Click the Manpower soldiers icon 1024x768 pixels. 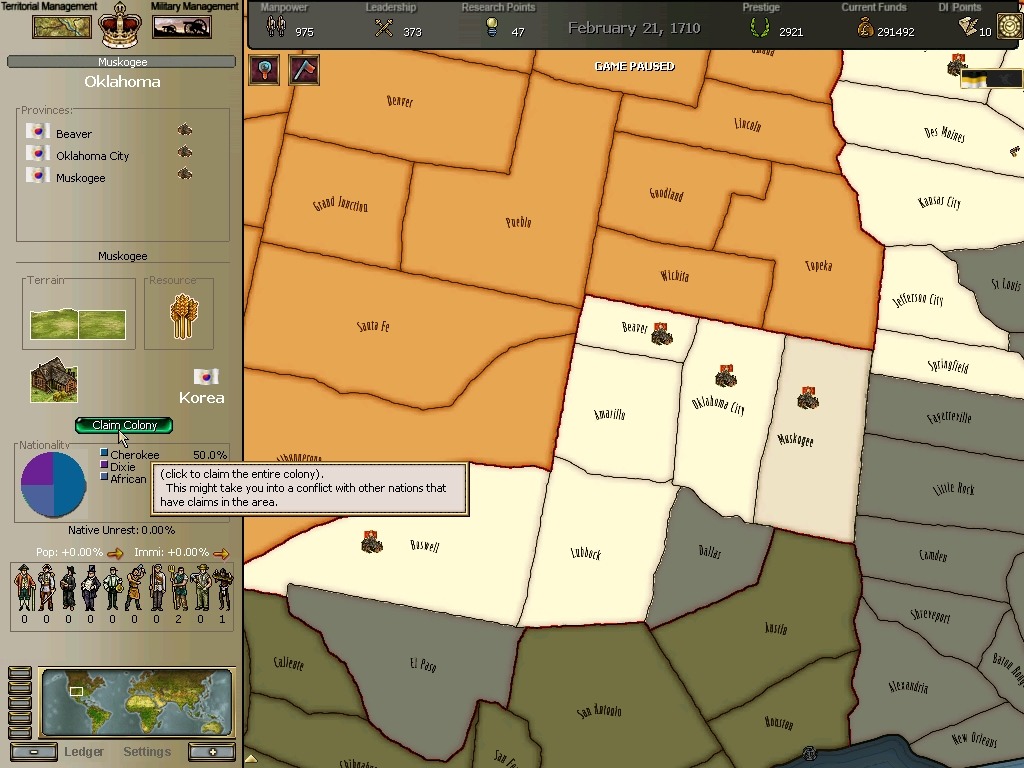(276, 27)
